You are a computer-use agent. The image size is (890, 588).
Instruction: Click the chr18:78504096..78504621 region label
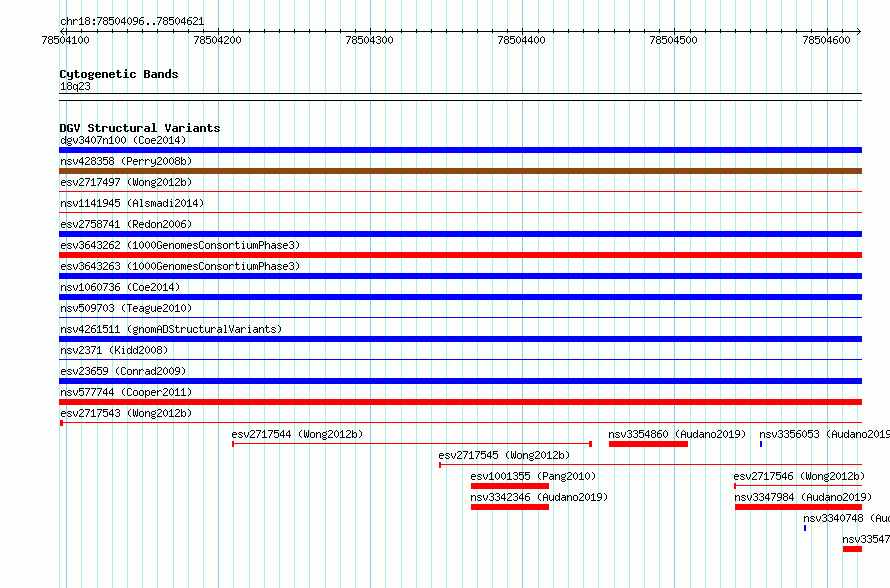pos(132,21)
